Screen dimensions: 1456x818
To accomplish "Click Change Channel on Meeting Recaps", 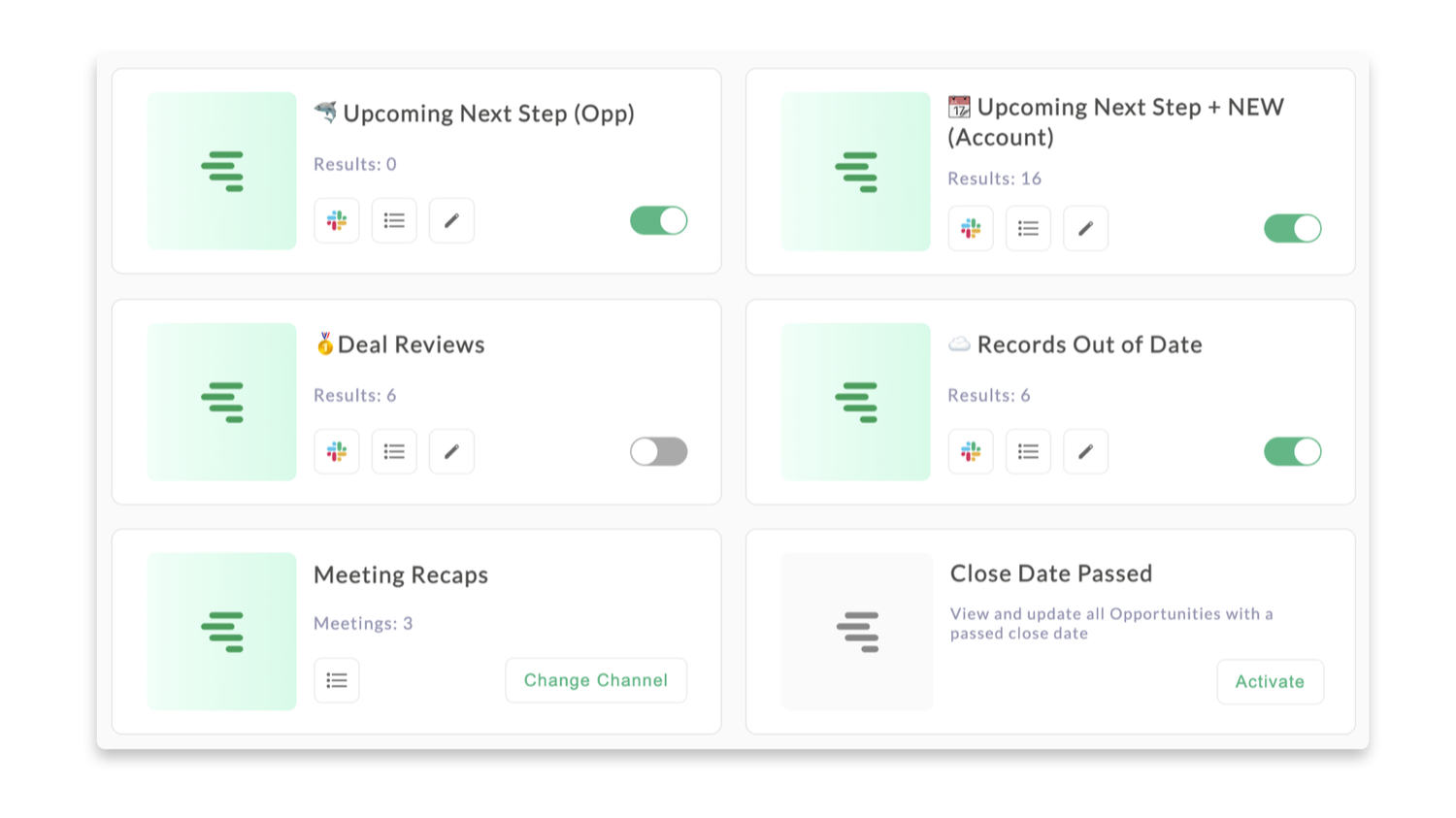I will [x=596, y=681].
